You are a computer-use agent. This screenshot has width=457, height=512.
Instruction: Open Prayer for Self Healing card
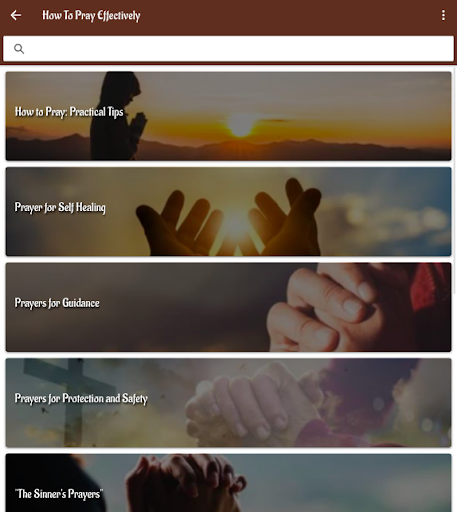(x=228, y=212)
